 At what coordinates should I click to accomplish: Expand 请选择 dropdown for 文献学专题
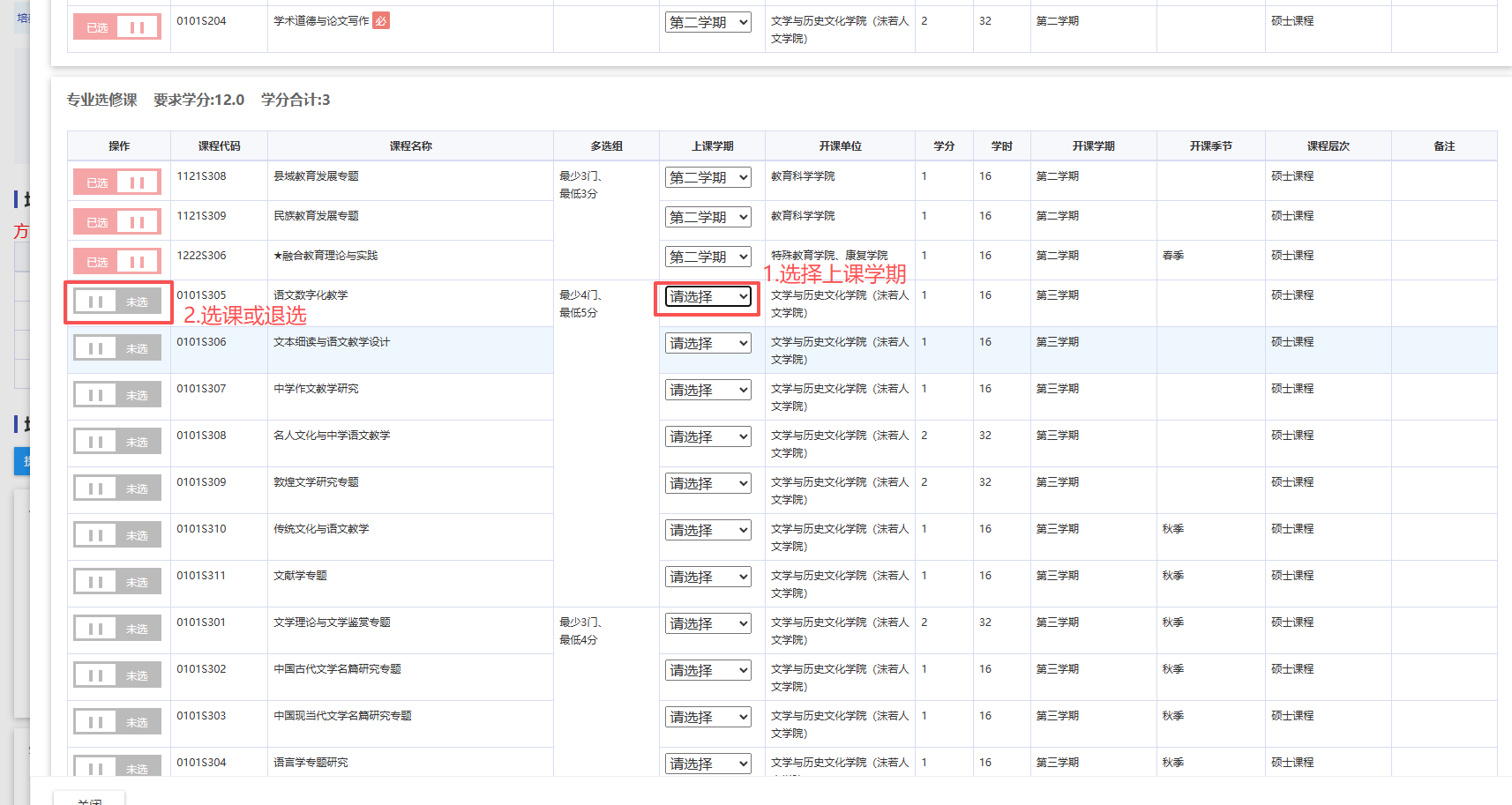pos(707,578)
